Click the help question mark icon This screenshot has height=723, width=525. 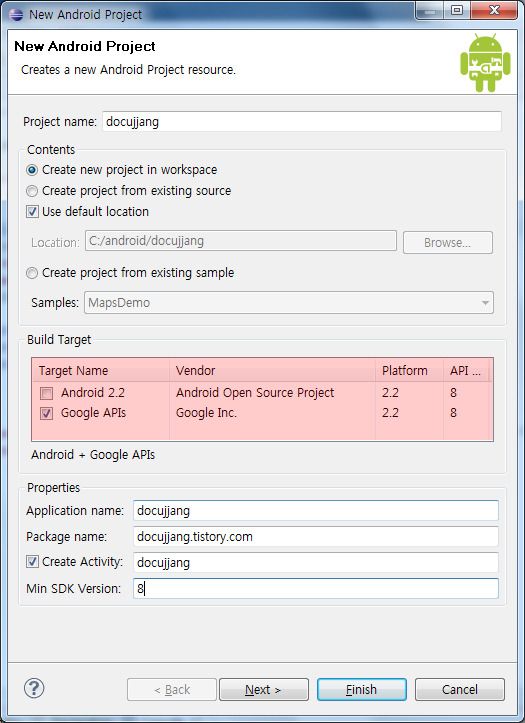click(x=34, y=688)
